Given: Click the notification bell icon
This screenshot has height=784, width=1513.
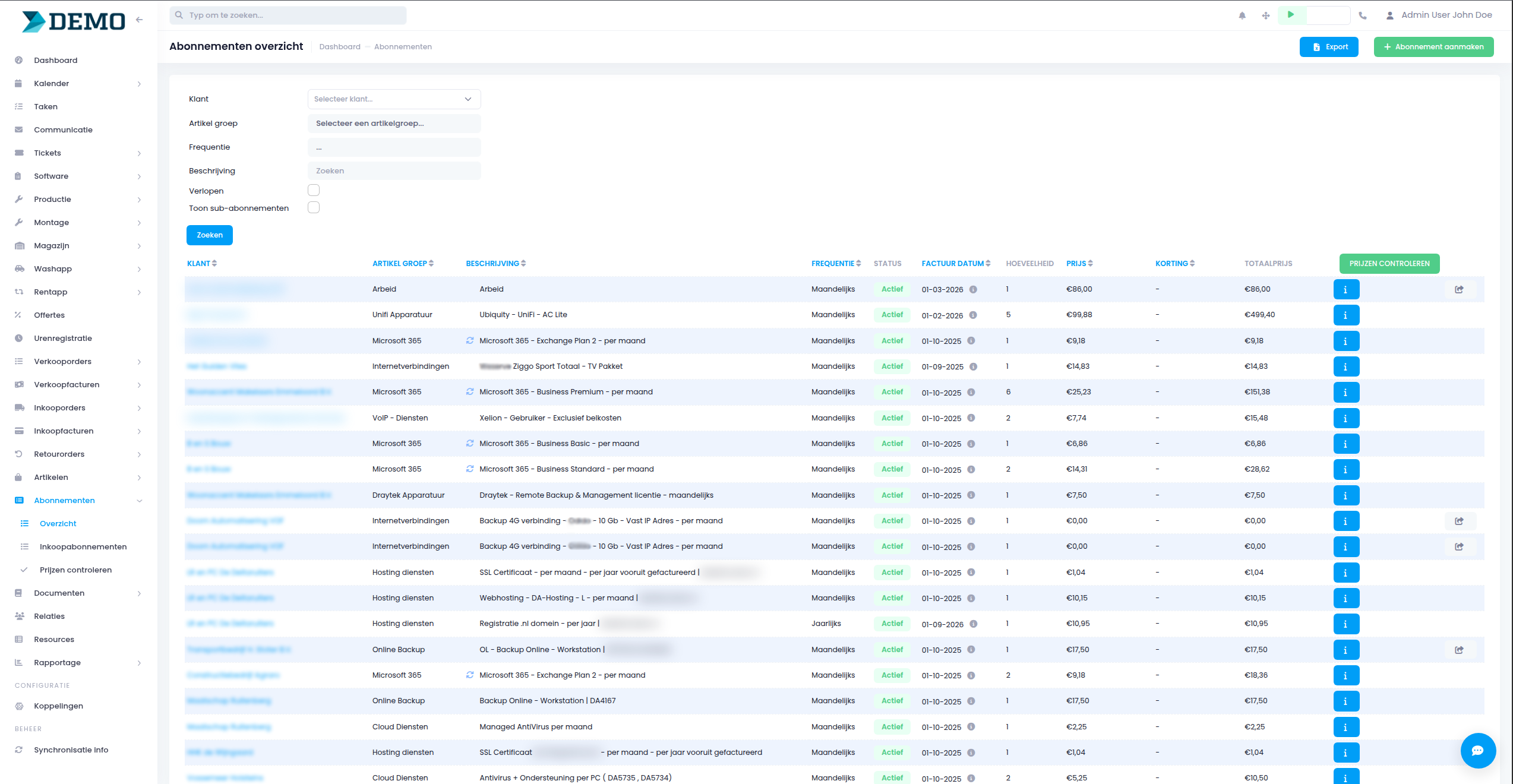Looking at the screenshot, I should coord(1242,15).
